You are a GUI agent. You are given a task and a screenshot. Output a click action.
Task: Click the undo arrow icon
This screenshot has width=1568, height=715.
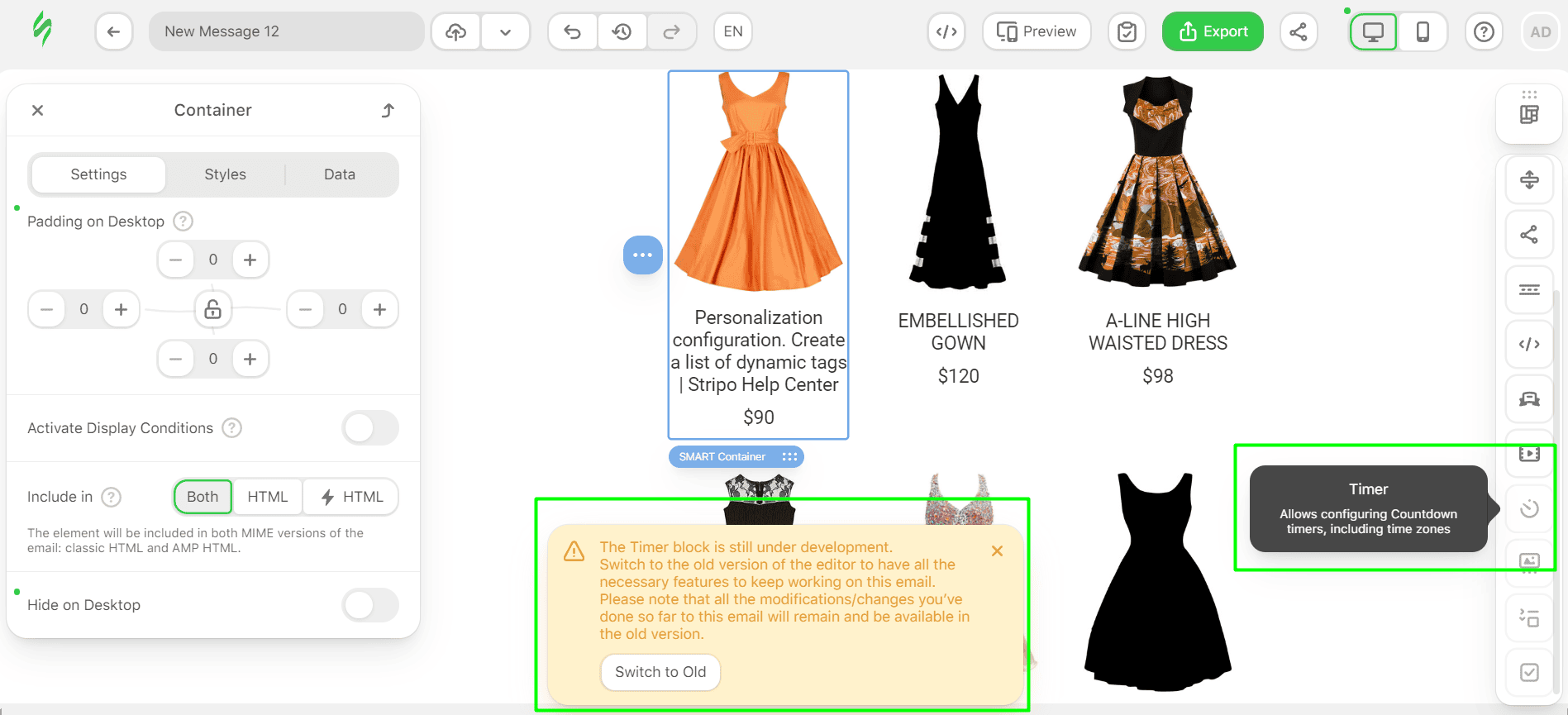click(572, 32)
